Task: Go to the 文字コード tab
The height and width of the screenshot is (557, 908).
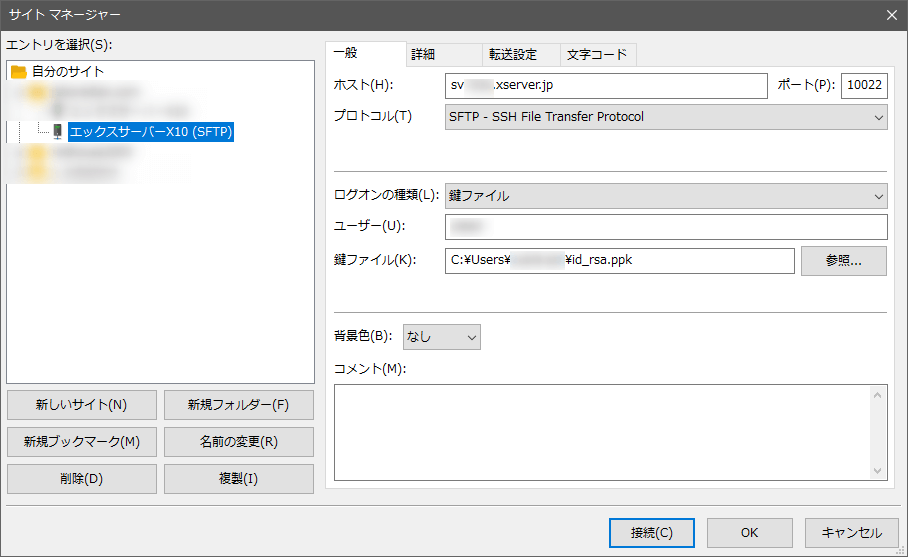Action: tap(596, 55)
